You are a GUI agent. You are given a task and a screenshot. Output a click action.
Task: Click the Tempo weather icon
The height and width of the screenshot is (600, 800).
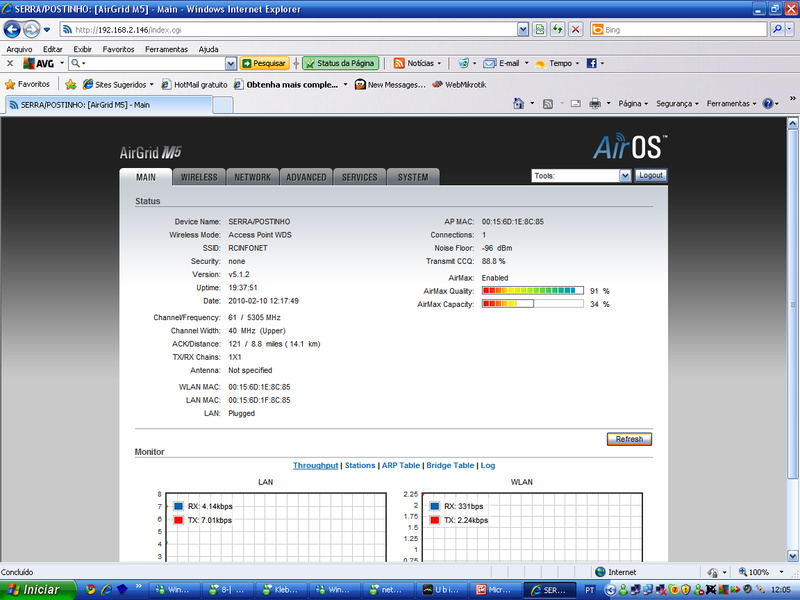[x=540, y=64]
